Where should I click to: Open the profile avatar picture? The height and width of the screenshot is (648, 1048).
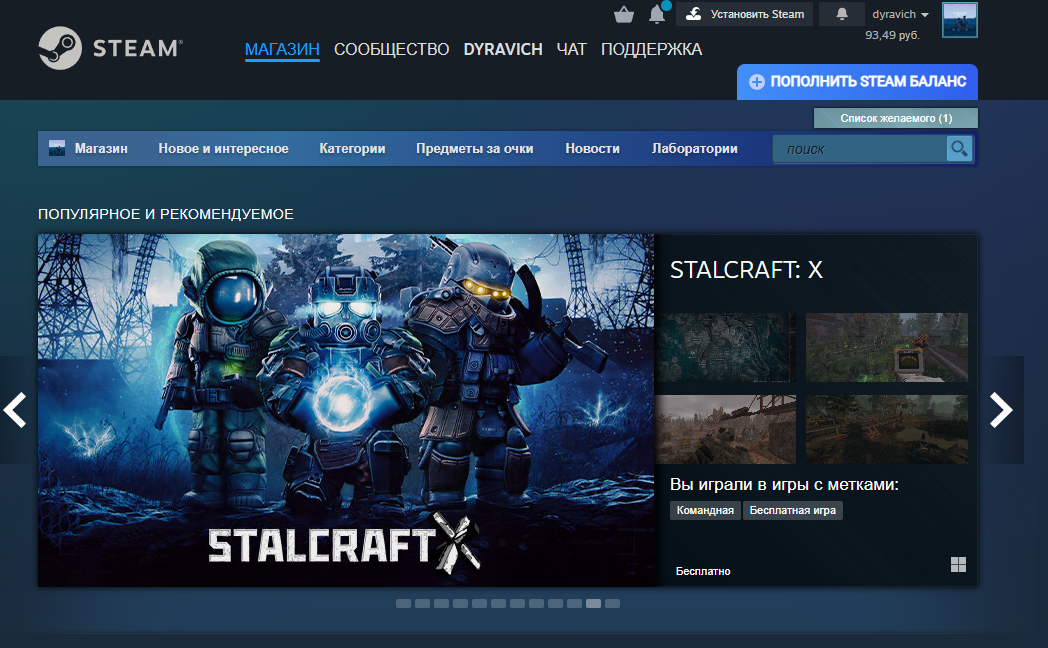(960, 20)
